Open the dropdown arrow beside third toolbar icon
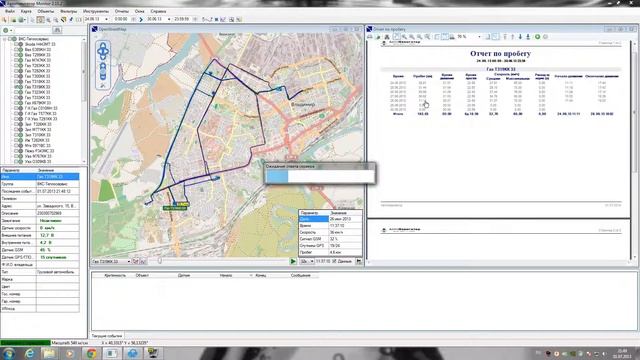Viewport: 640px width, 360px height. 25,19
